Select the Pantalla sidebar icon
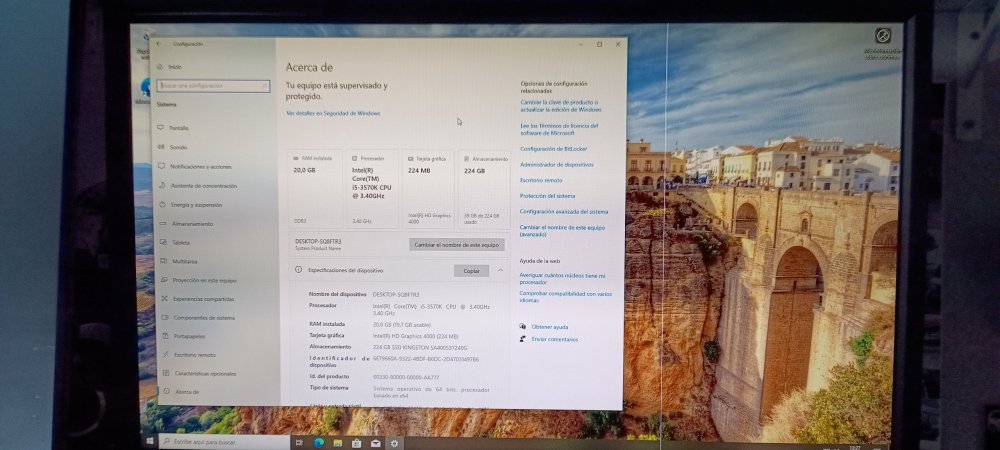1000x450 pixels. 160,127
